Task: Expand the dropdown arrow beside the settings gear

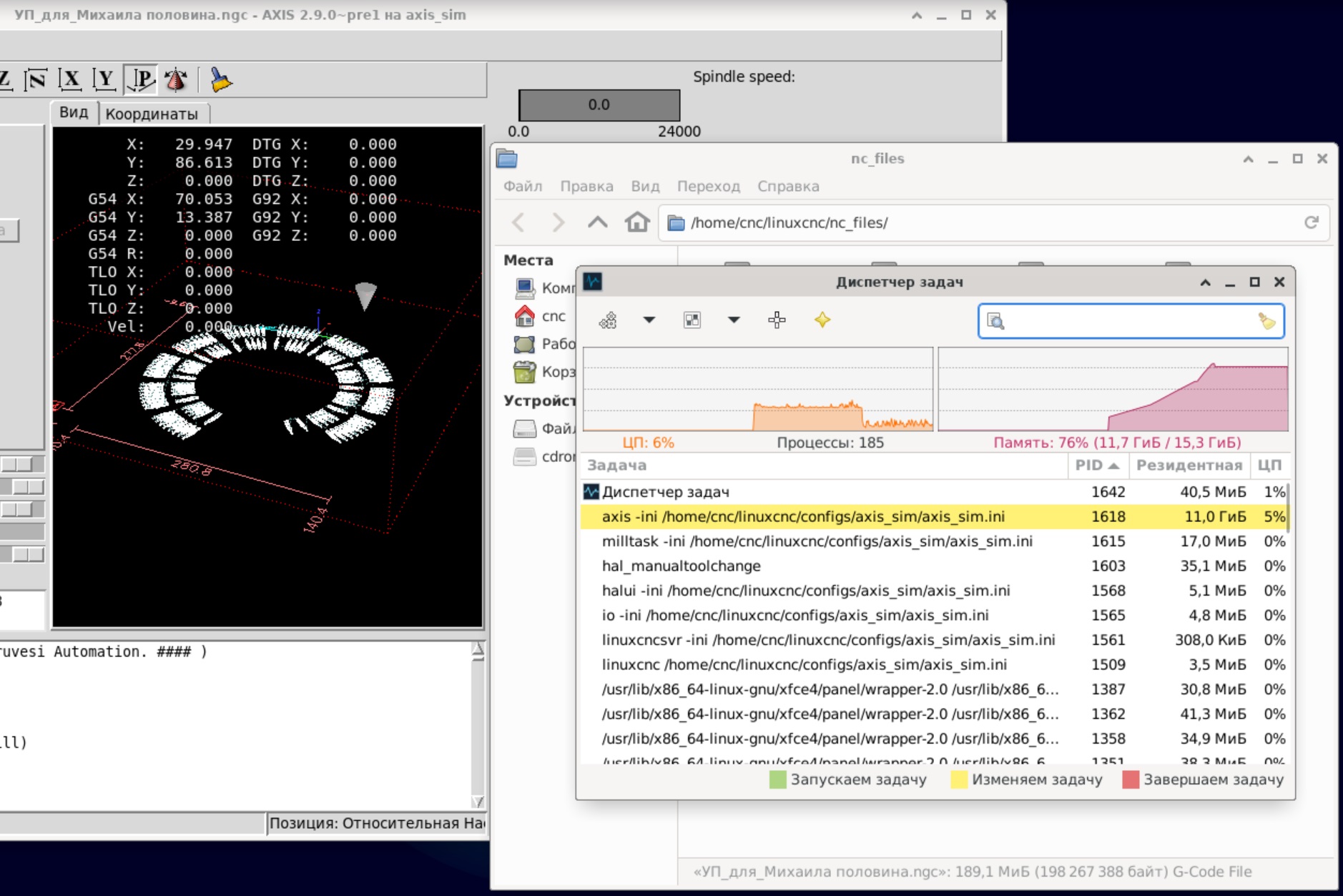Action: (649, 320)
